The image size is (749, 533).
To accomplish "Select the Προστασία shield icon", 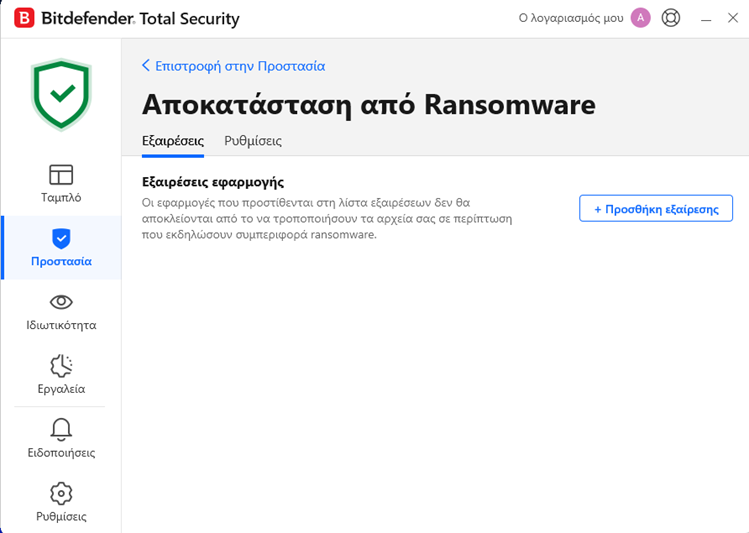I will tap(61, 238).
